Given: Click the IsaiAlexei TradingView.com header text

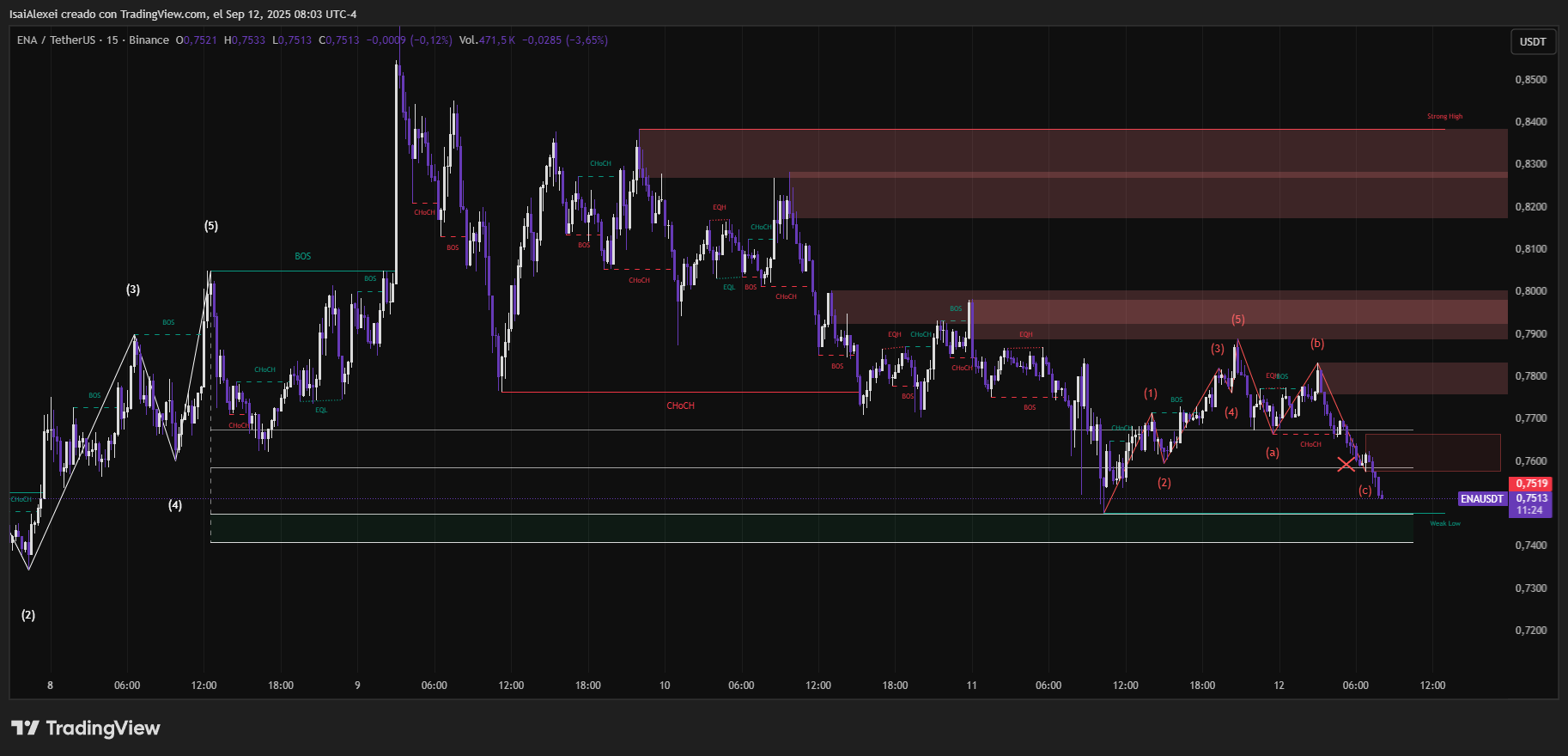Looking at the screenshot, I should point(183,14).
